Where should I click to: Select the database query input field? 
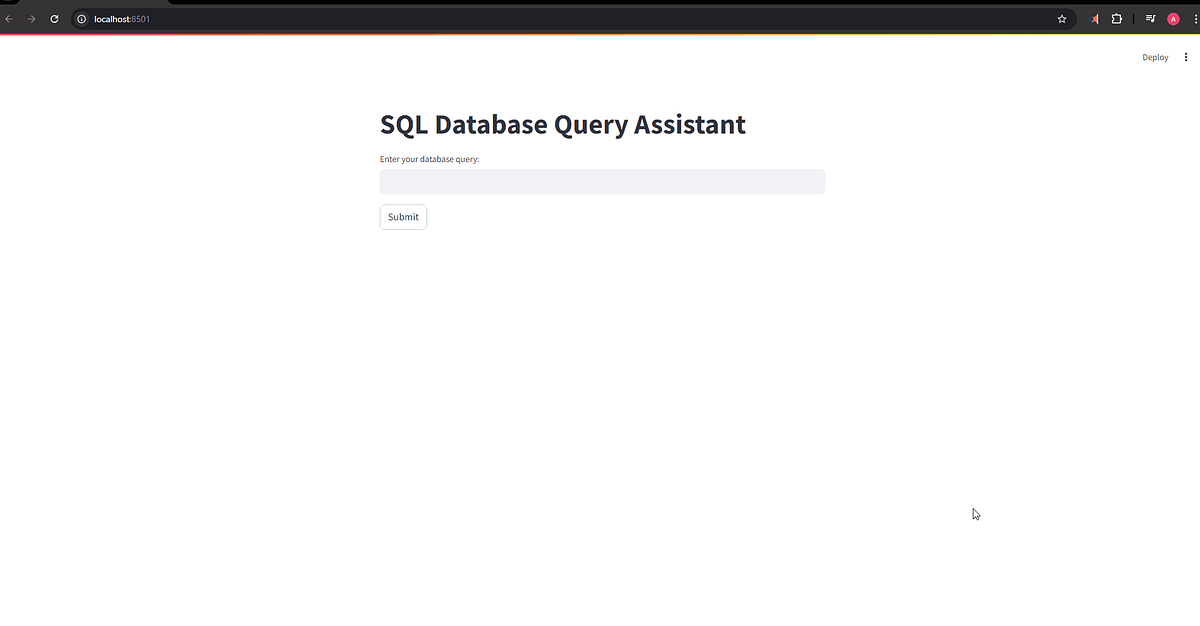602,181
